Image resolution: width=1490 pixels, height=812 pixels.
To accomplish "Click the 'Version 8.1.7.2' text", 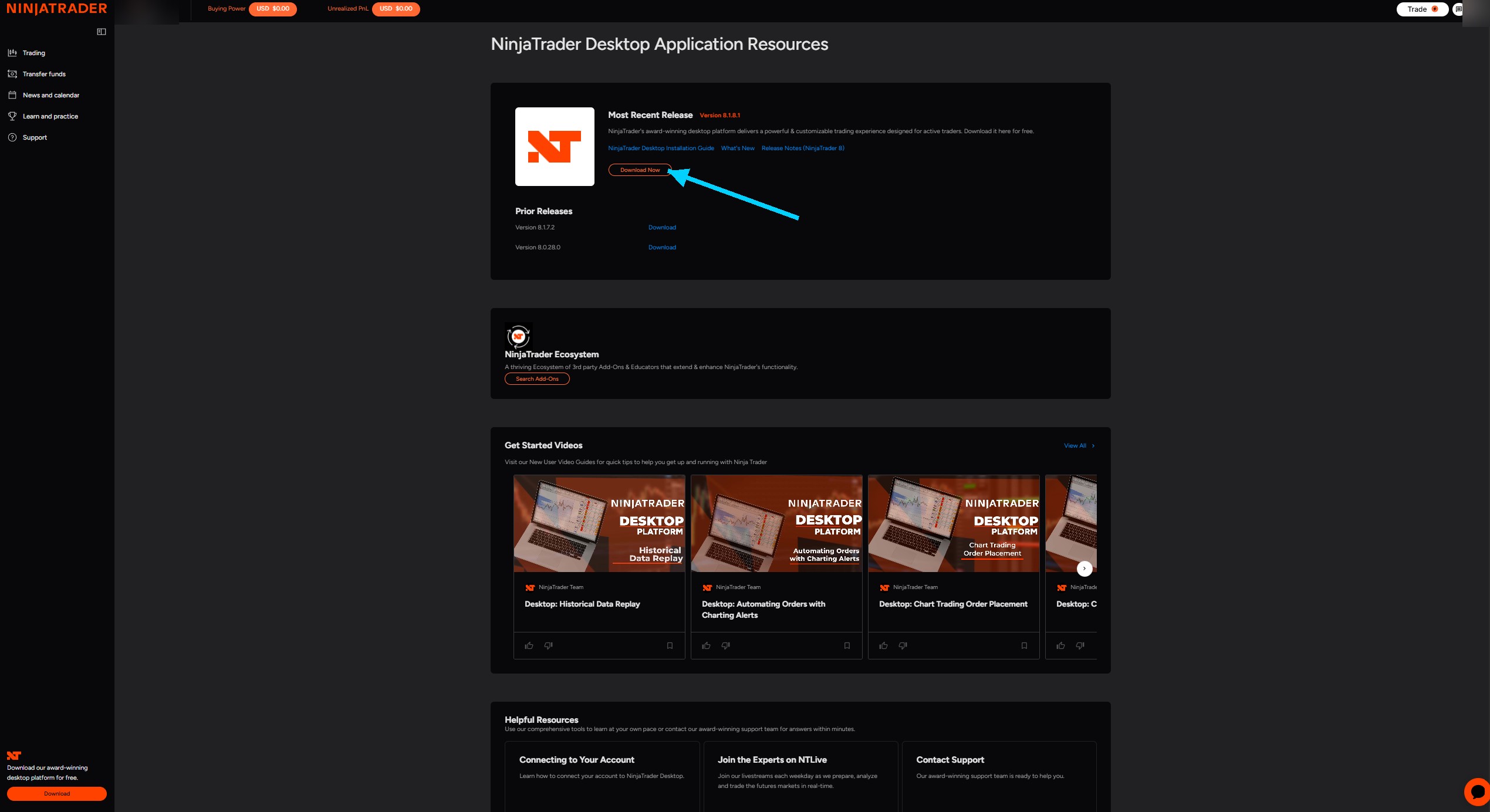I will tap(535, 228).
